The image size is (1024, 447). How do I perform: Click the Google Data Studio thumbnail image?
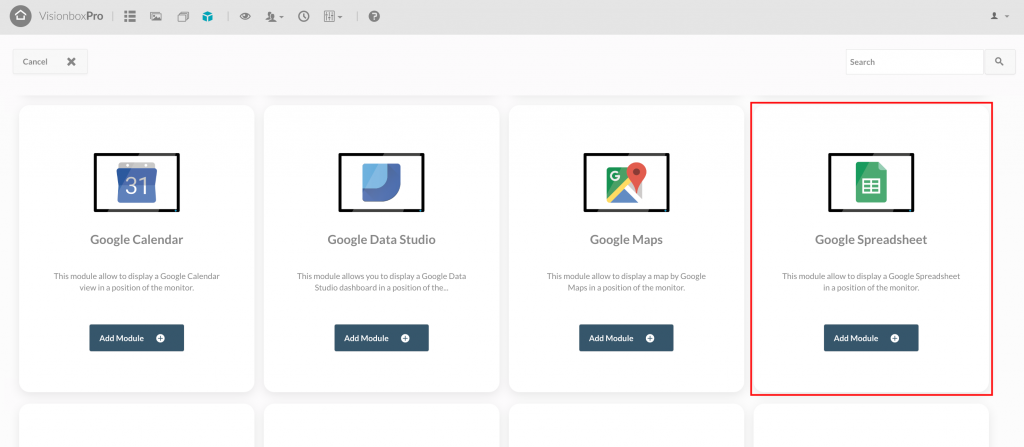381,182
